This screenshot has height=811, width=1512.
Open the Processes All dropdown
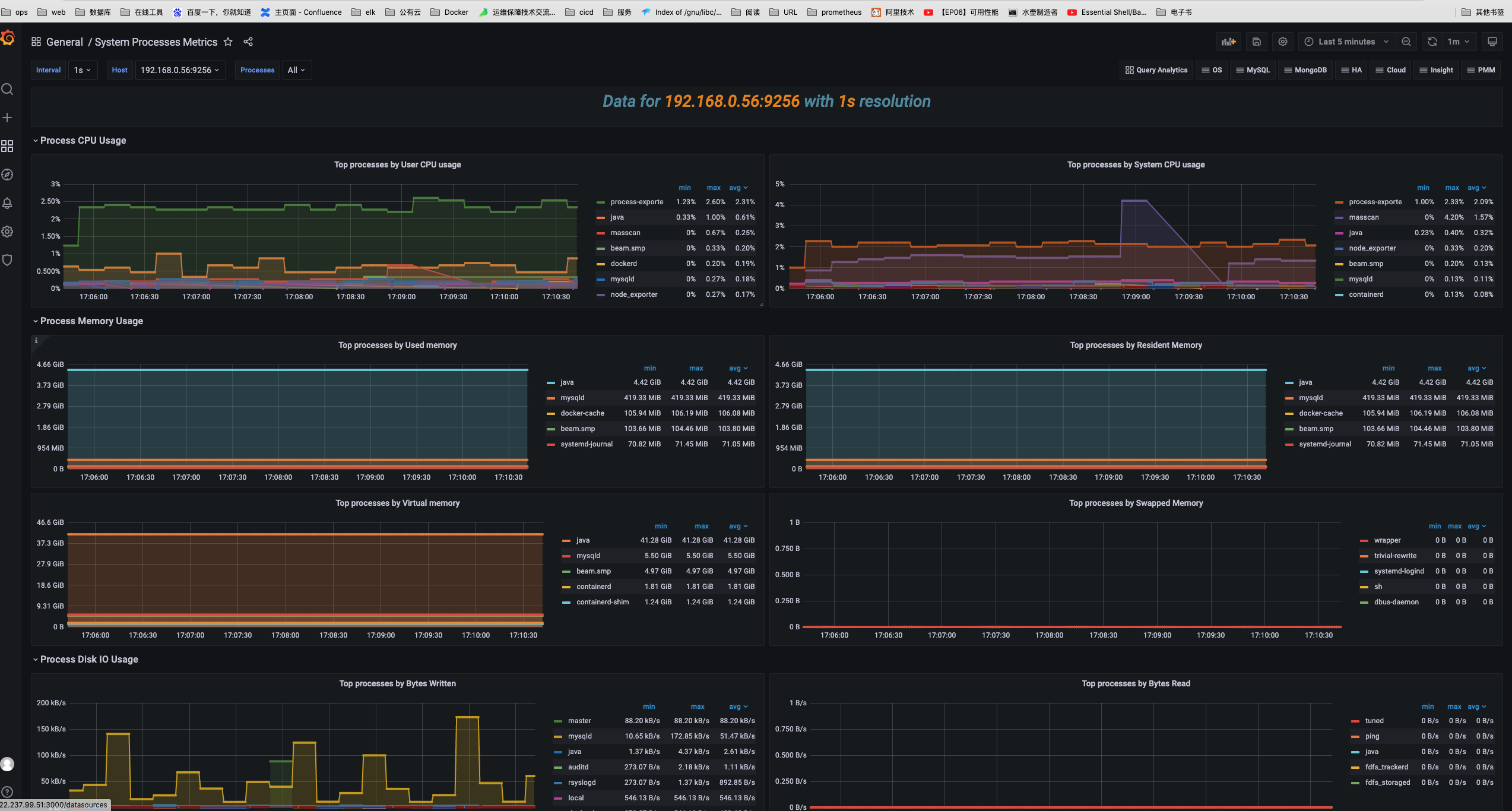(x=296, y=70)
